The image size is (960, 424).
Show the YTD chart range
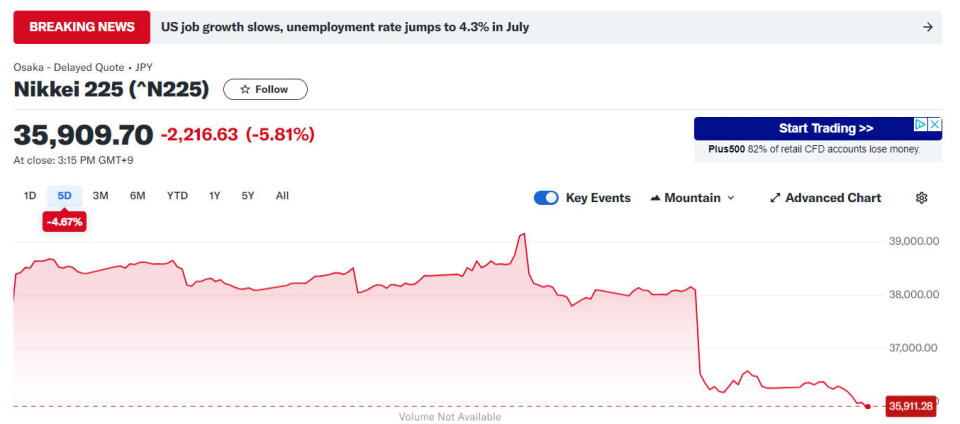pyautogui.click(x=177, y=196)
